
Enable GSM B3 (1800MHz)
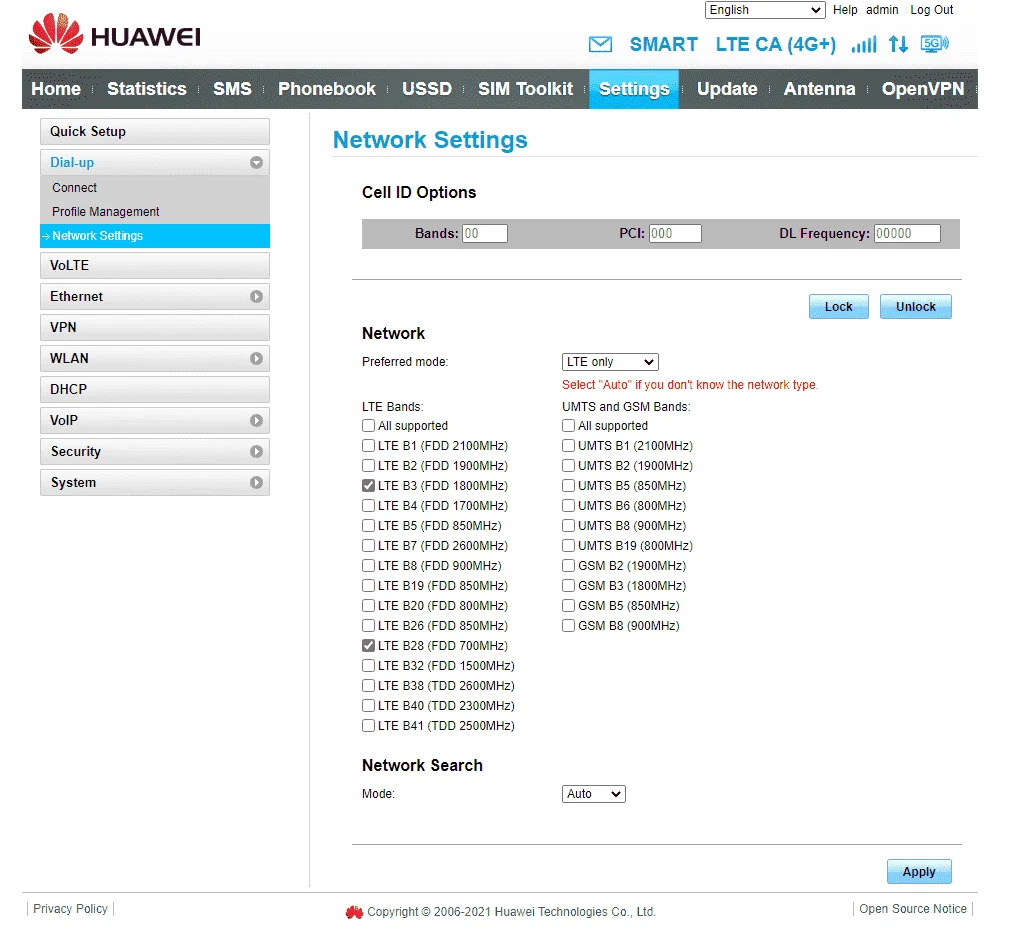click(568, 585)
